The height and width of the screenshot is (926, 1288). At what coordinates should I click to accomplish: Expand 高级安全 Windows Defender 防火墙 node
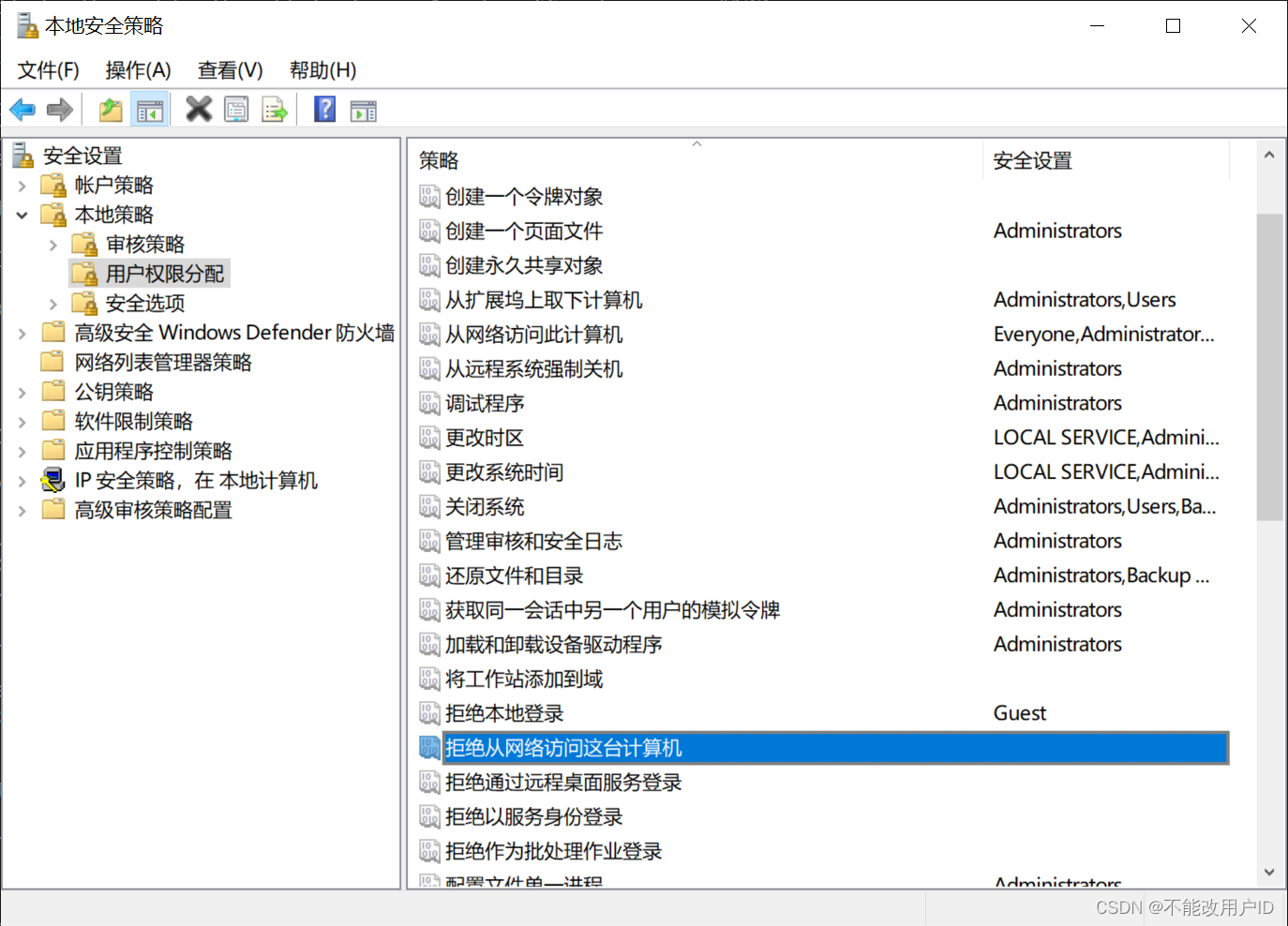(x=22, y=333)
